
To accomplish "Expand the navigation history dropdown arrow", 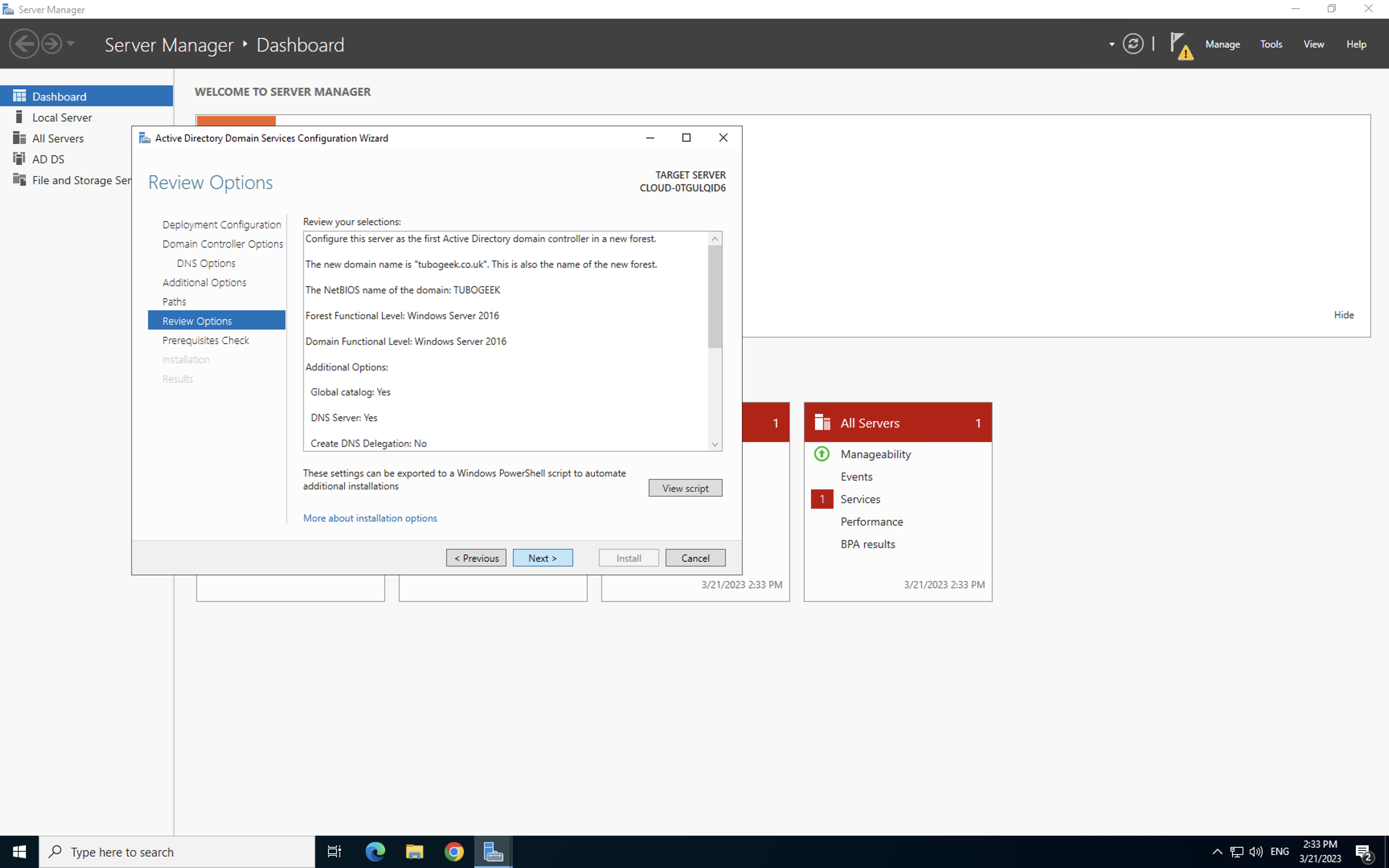I will coord(71,44).
